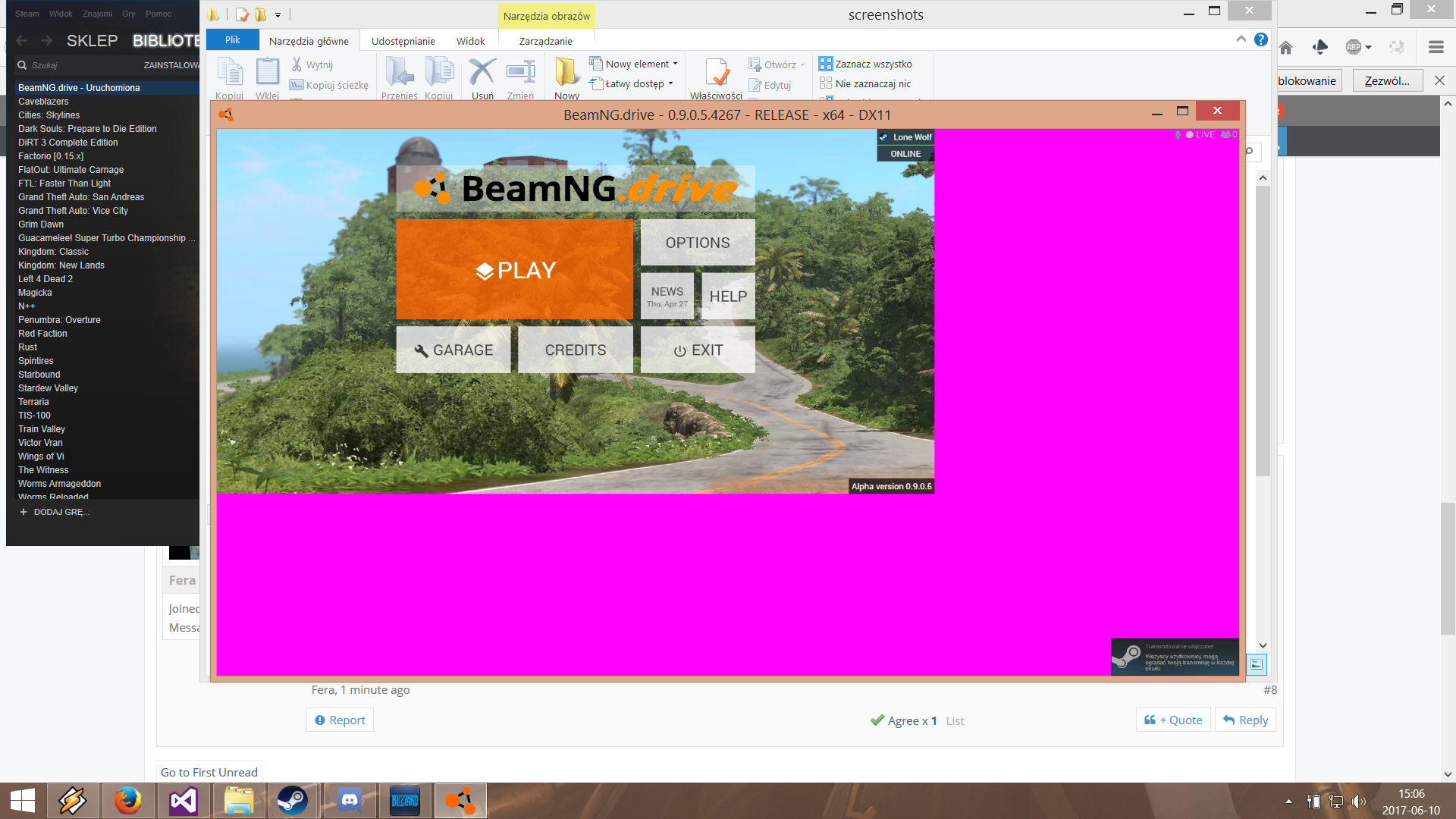Select Factorio [0.15.x] in Steam library
This screenshot has height=819, width=1456.
pos(51,156)
